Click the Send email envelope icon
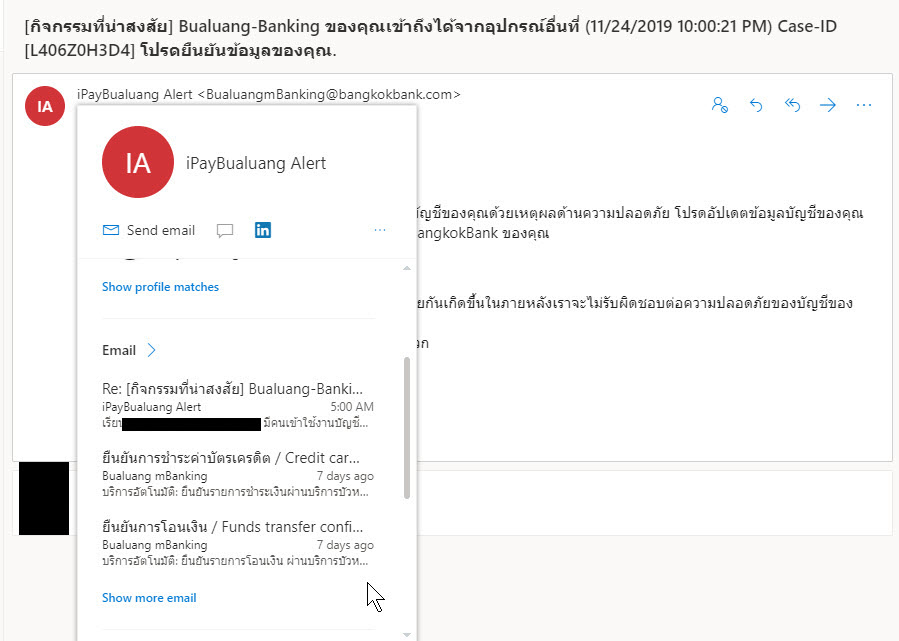The width and height of the screenshot is (899, 641). click(x=111, y=230)
